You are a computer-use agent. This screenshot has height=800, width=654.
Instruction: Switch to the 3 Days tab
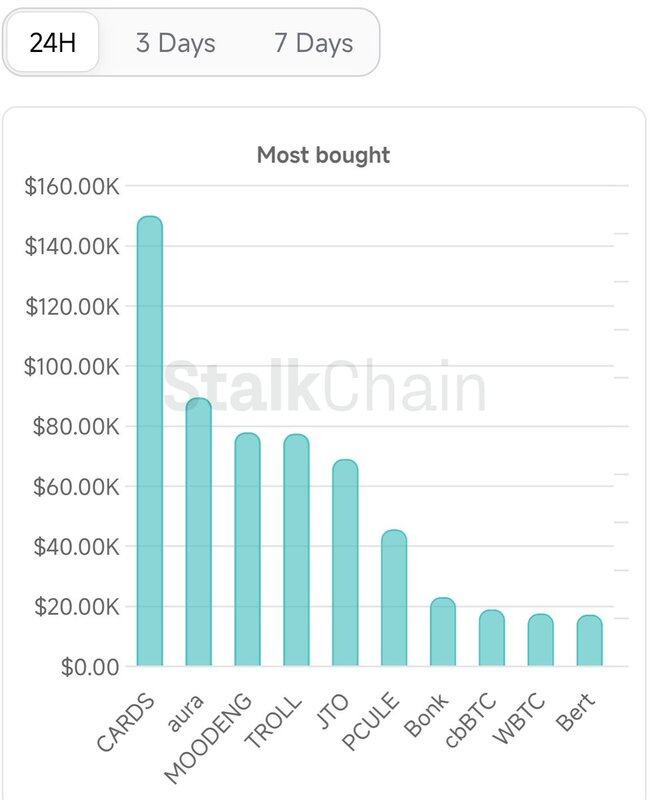pos(175,43)
